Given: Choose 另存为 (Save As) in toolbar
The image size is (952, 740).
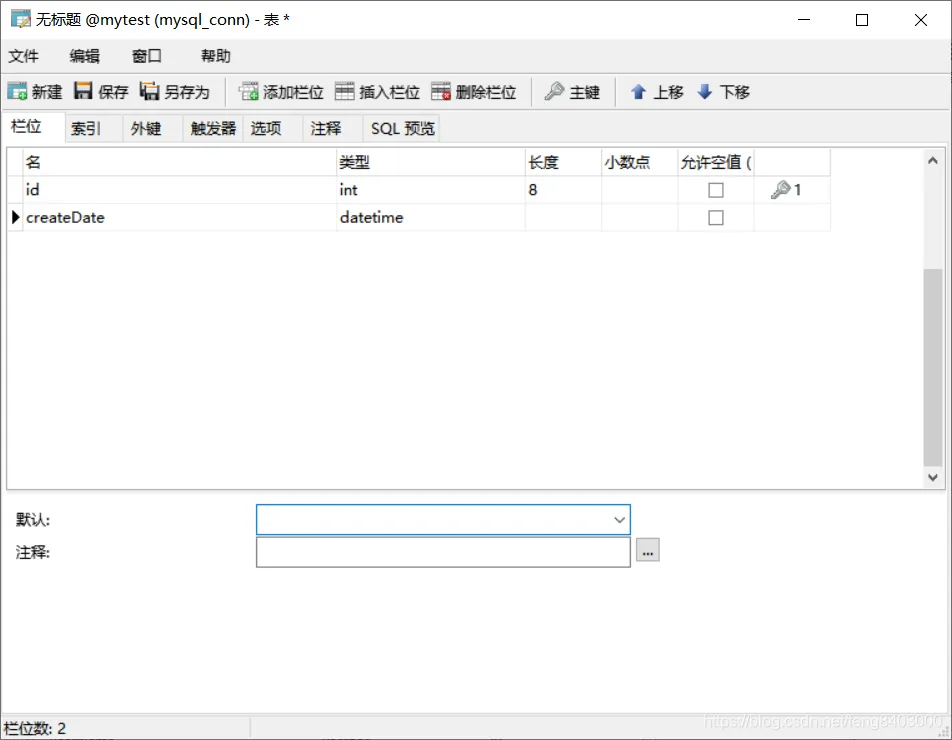Looking at the screenshot, I should coord(174,92).
